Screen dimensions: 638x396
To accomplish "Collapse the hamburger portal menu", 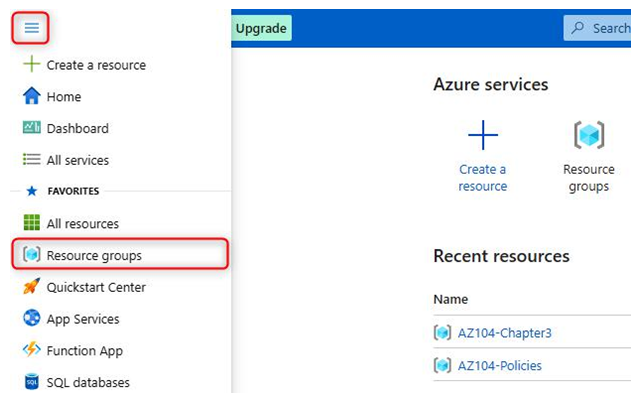I will [x=31, y=28].
